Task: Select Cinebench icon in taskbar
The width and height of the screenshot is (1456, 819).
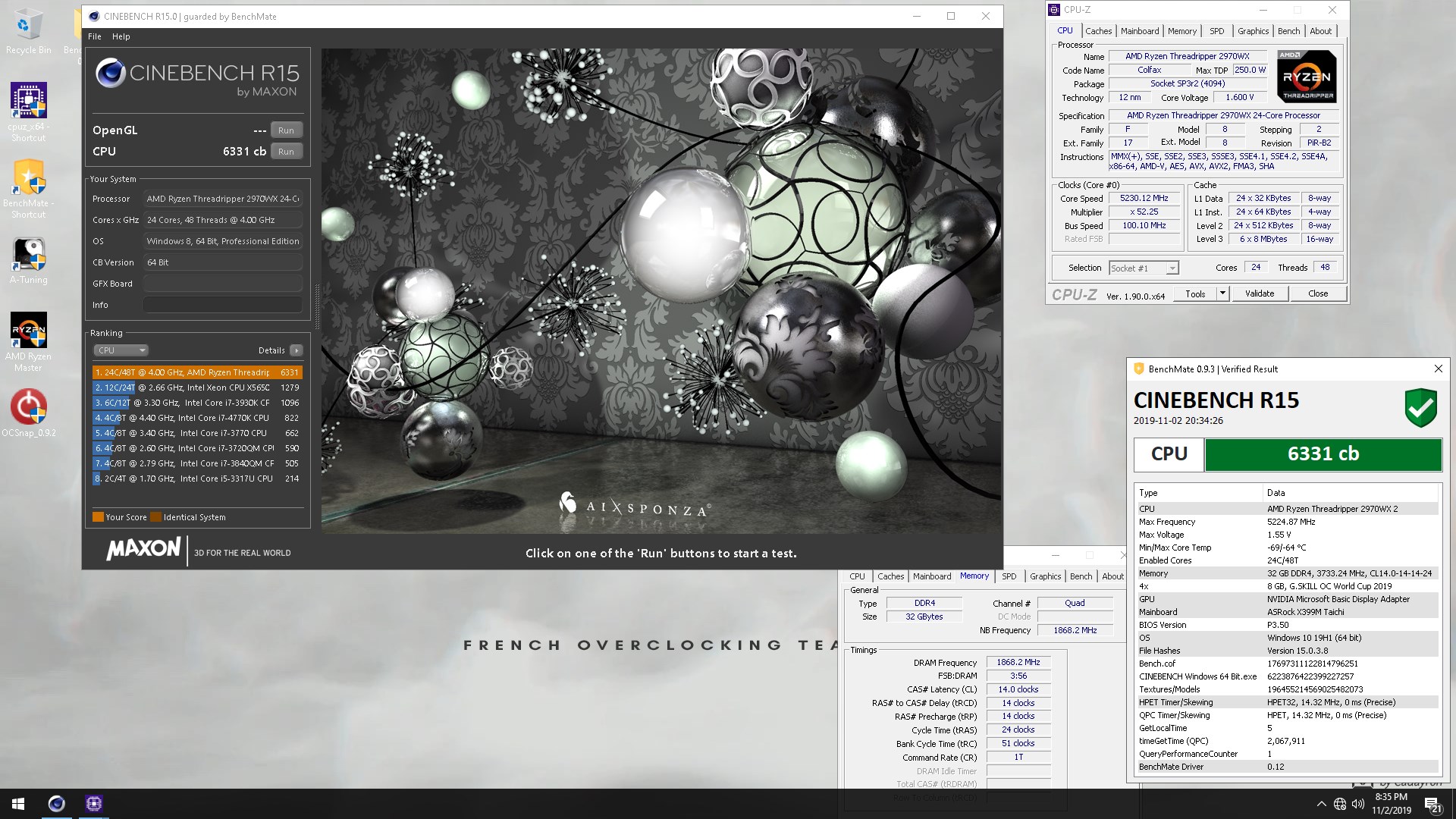Action: [x=56, y=804]
